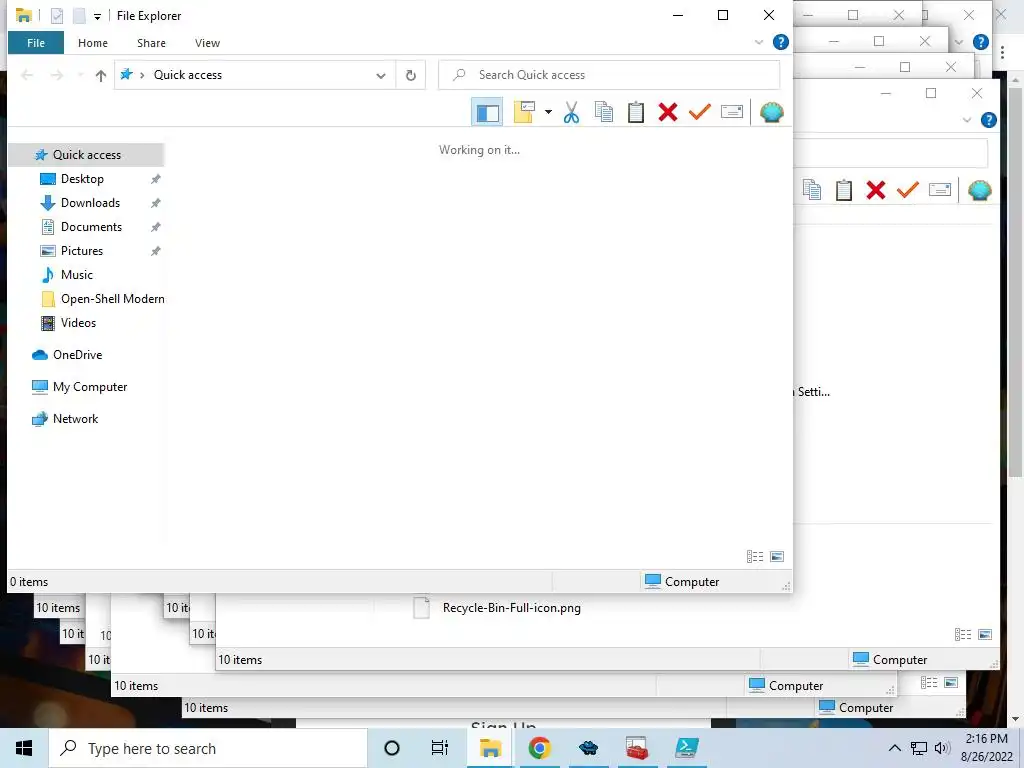Open Task View on the taskbar
Image resolution: width=1024 pixels, height=768 pixels.
pos(440,748)
